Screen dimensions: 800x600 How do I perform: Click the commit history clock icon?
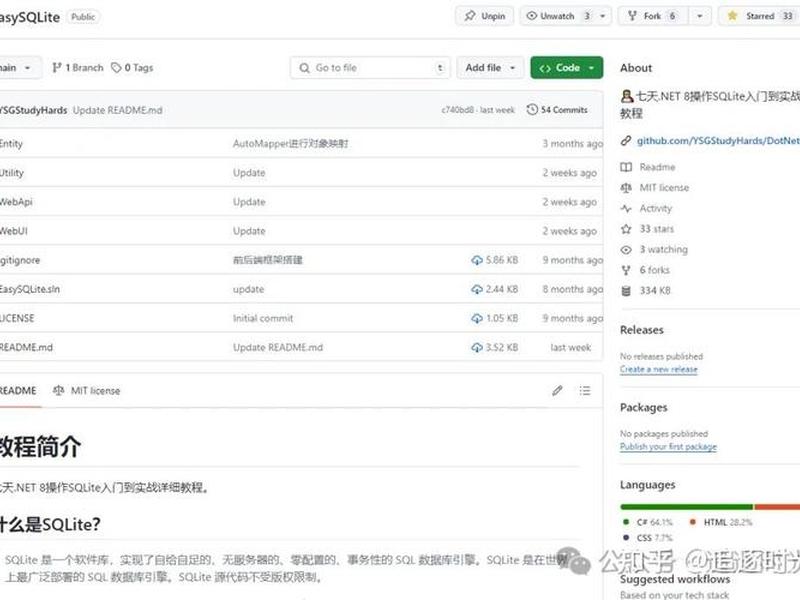coord(532,110)
